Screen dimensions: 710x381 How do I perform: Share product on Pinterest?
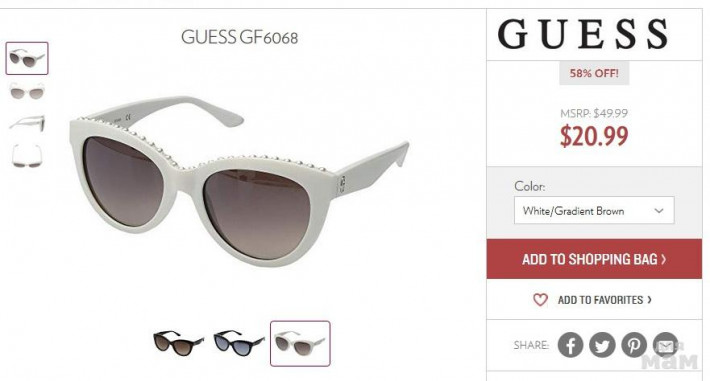[x=633, y=345]
